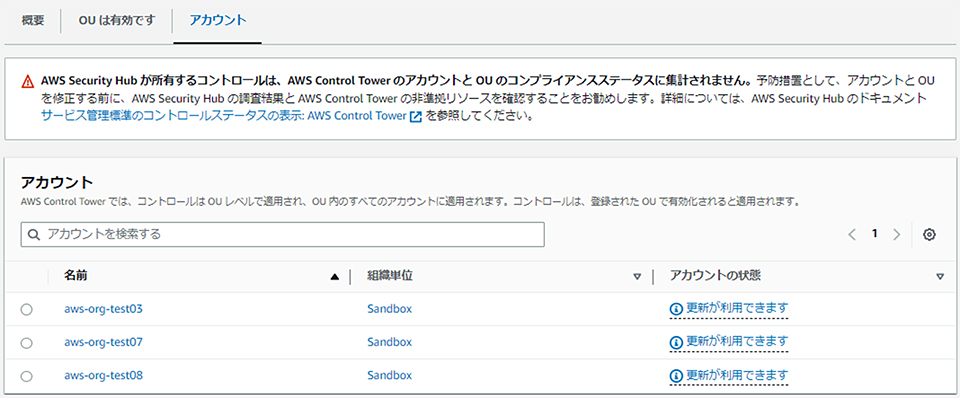Switch to the OU は有効です tab
Screen dimensions: 960x398
click(x=117, y=20)
